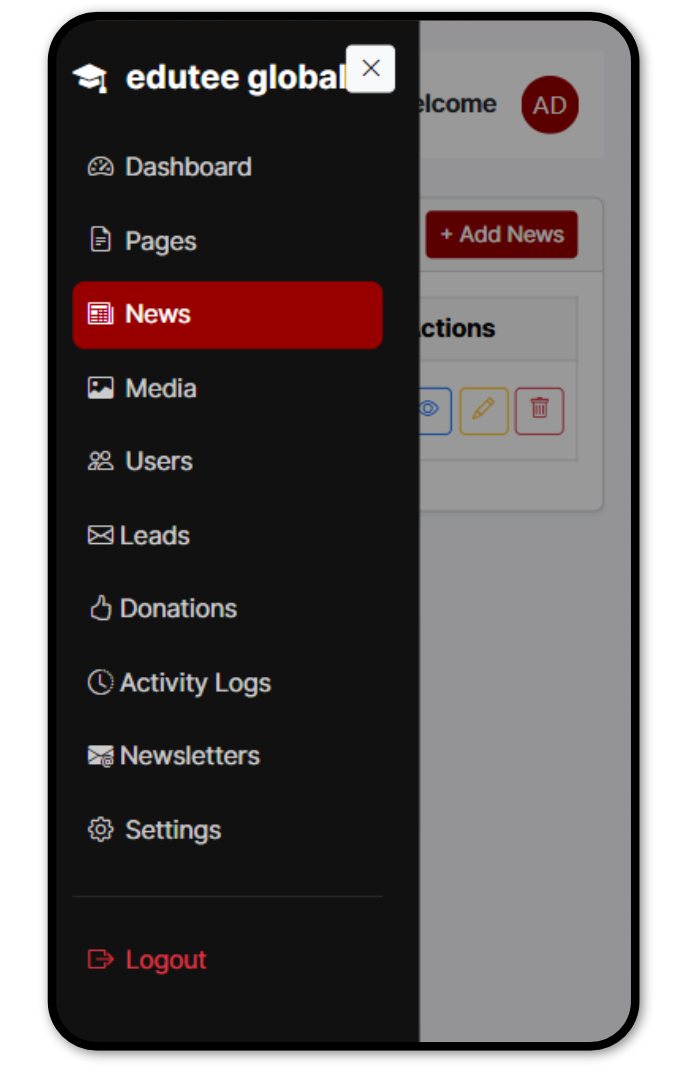Click the Pages document icon
This screenshot has height=1080, width=681.
point(100,240)
